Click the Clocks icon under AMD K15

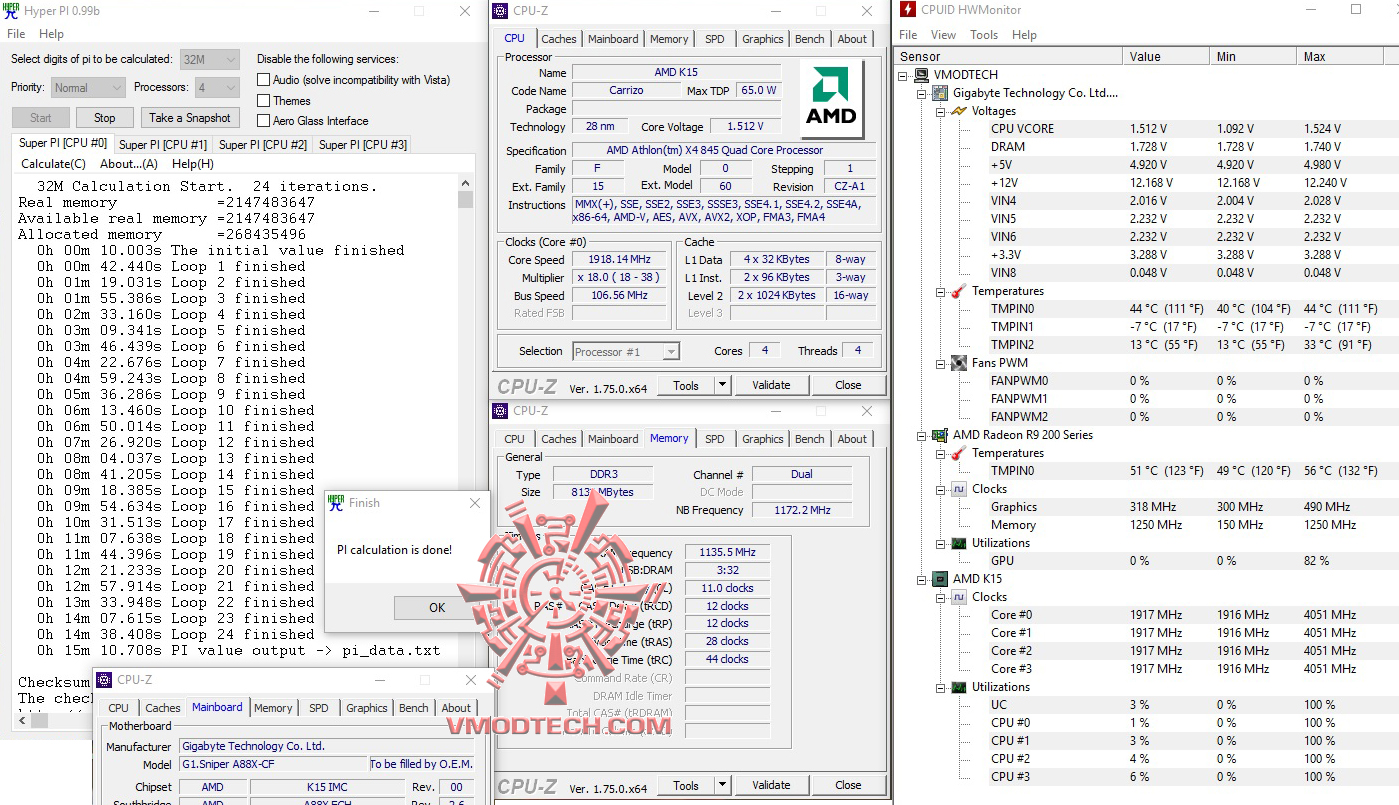960,597
